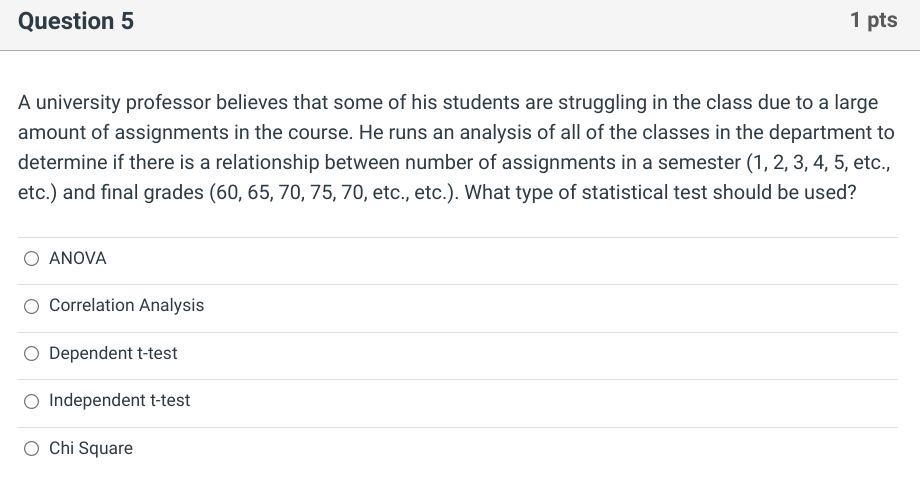This screenshot has width=920, height=500.
Task: Pick the Dependent t-test radio button
Action: click(x=33, y=354)
